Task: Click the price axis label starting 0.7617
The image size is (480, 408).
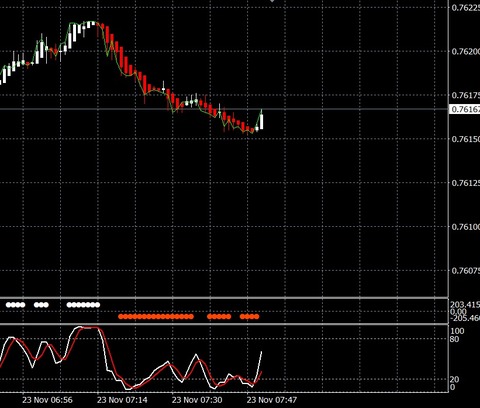Action: coord(466,95)
